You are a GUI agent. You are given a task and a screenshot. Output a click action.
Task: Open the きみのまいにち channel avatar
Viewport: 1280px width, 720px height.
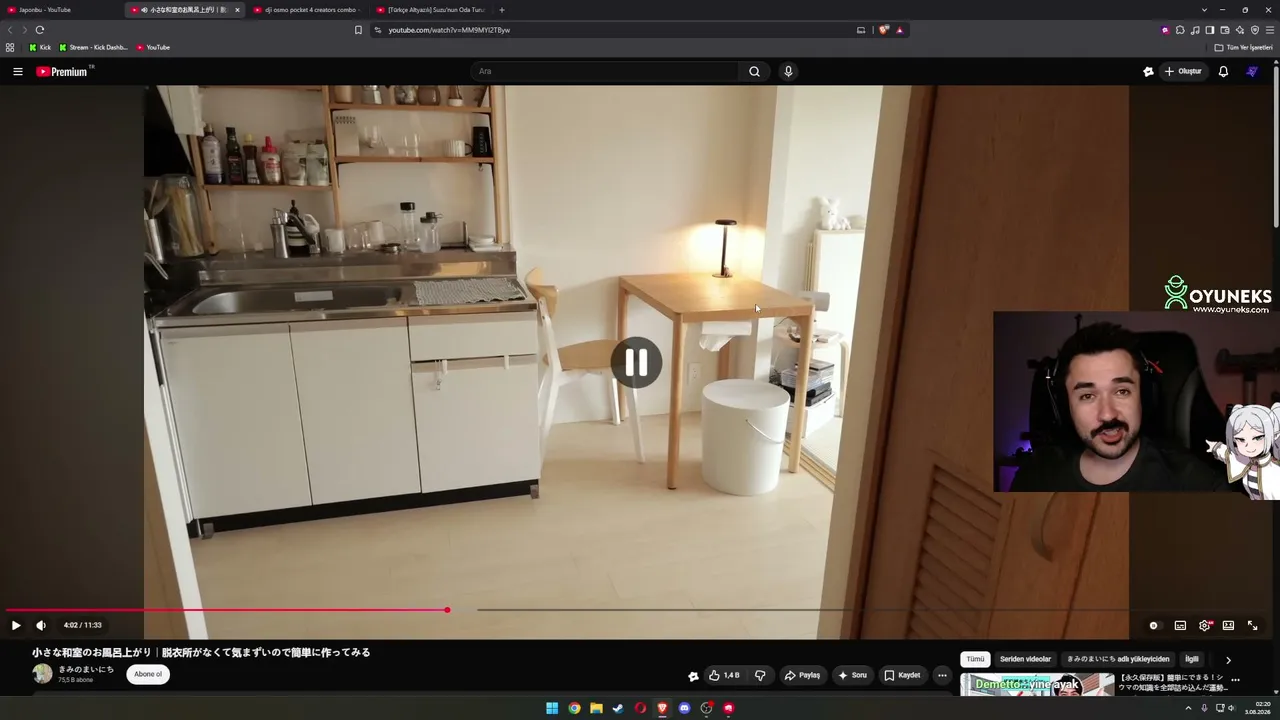42,674
